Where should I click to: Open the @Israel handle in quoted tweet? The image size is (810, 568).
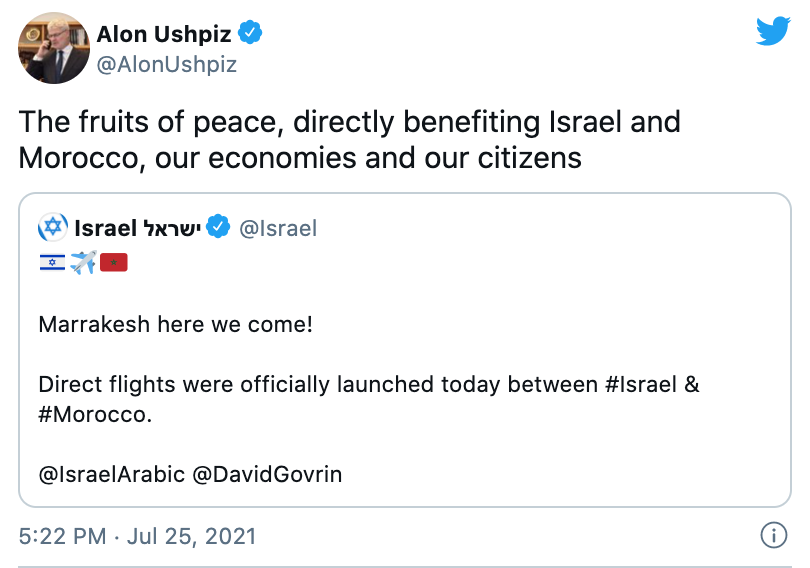pos(279,228)
